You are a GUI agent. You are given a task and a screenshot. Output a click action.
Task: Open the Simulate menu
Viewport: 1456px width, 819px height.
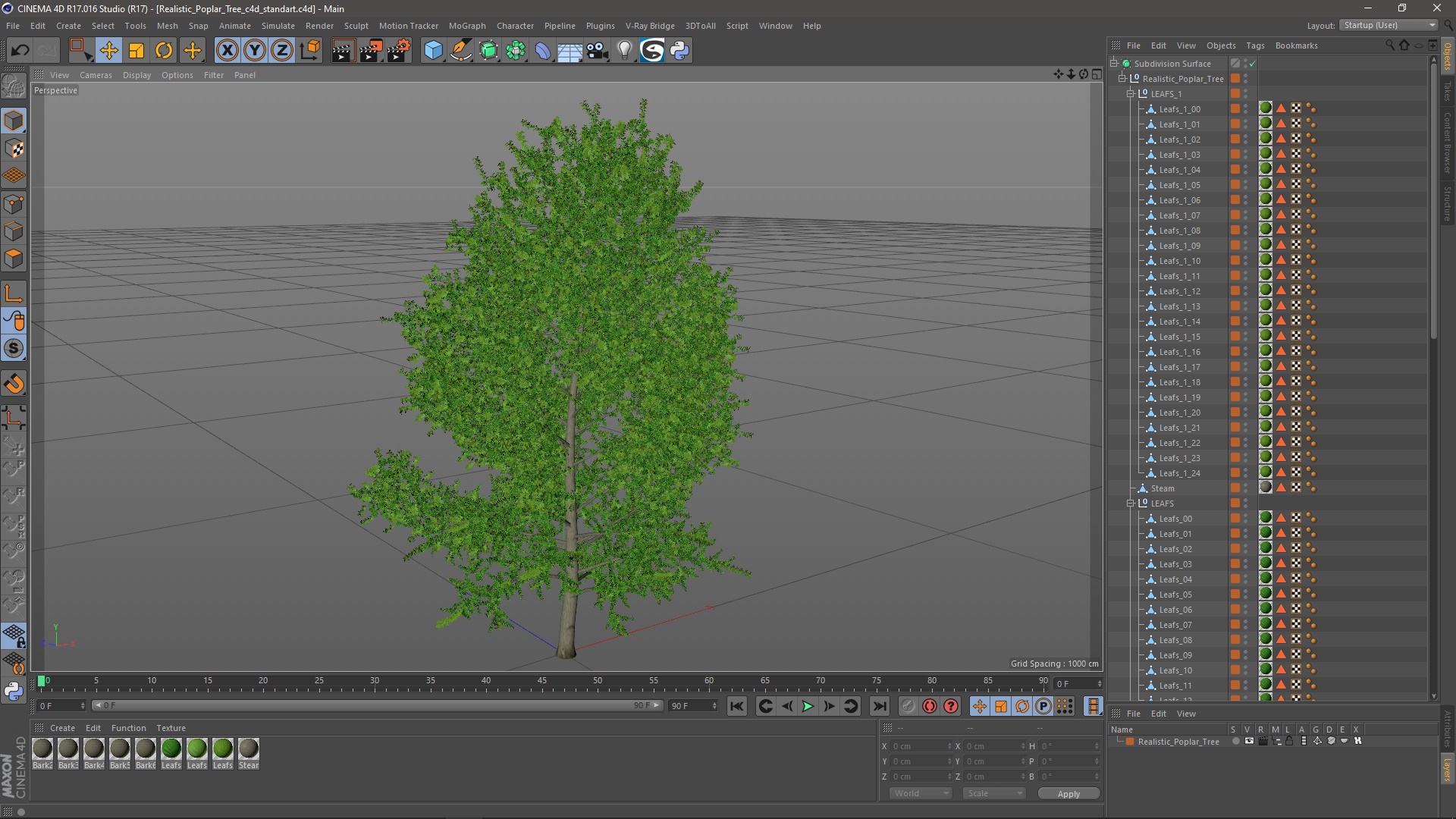click(278, 26)
